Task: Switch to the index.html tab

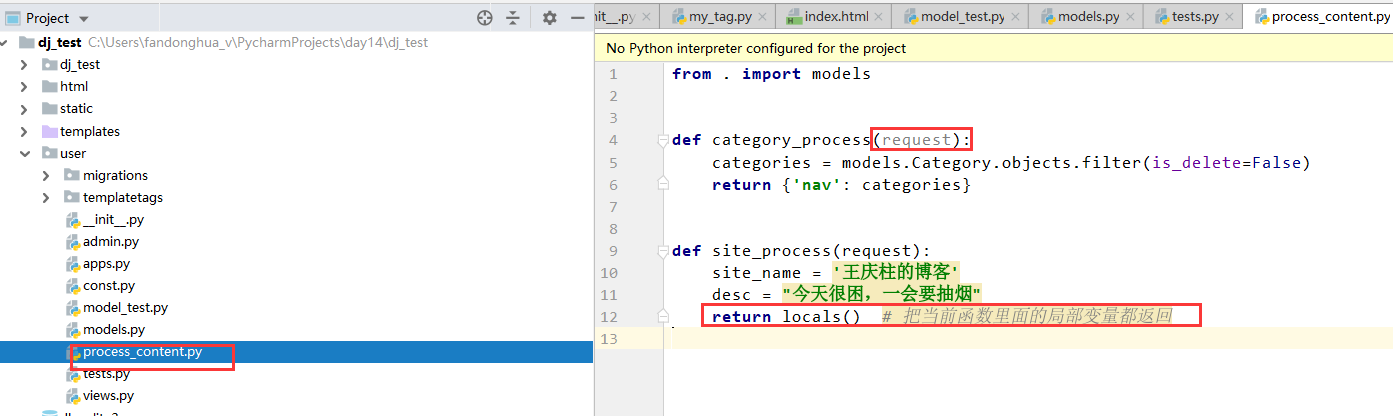Action: pyautogui.click(x=834, y=17)
